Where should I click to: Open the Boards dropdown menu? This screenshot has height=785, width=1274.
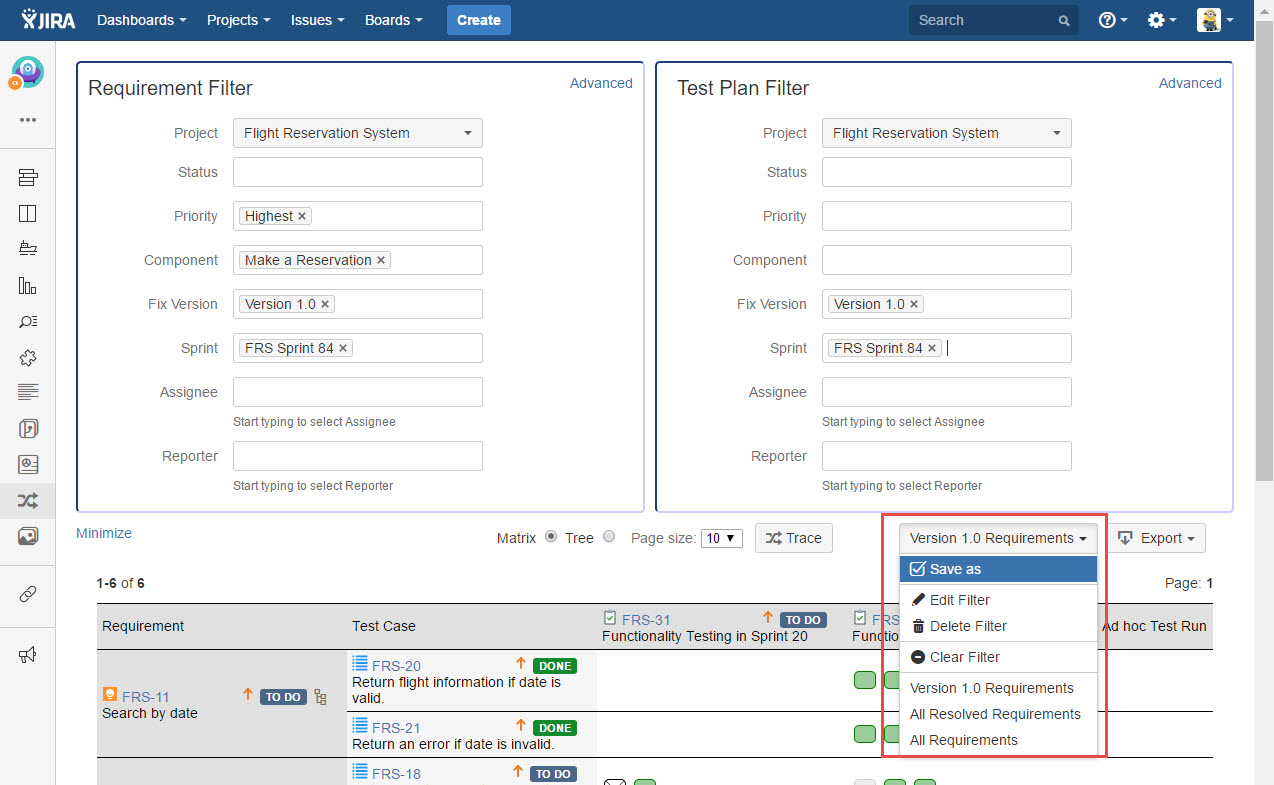394,20
